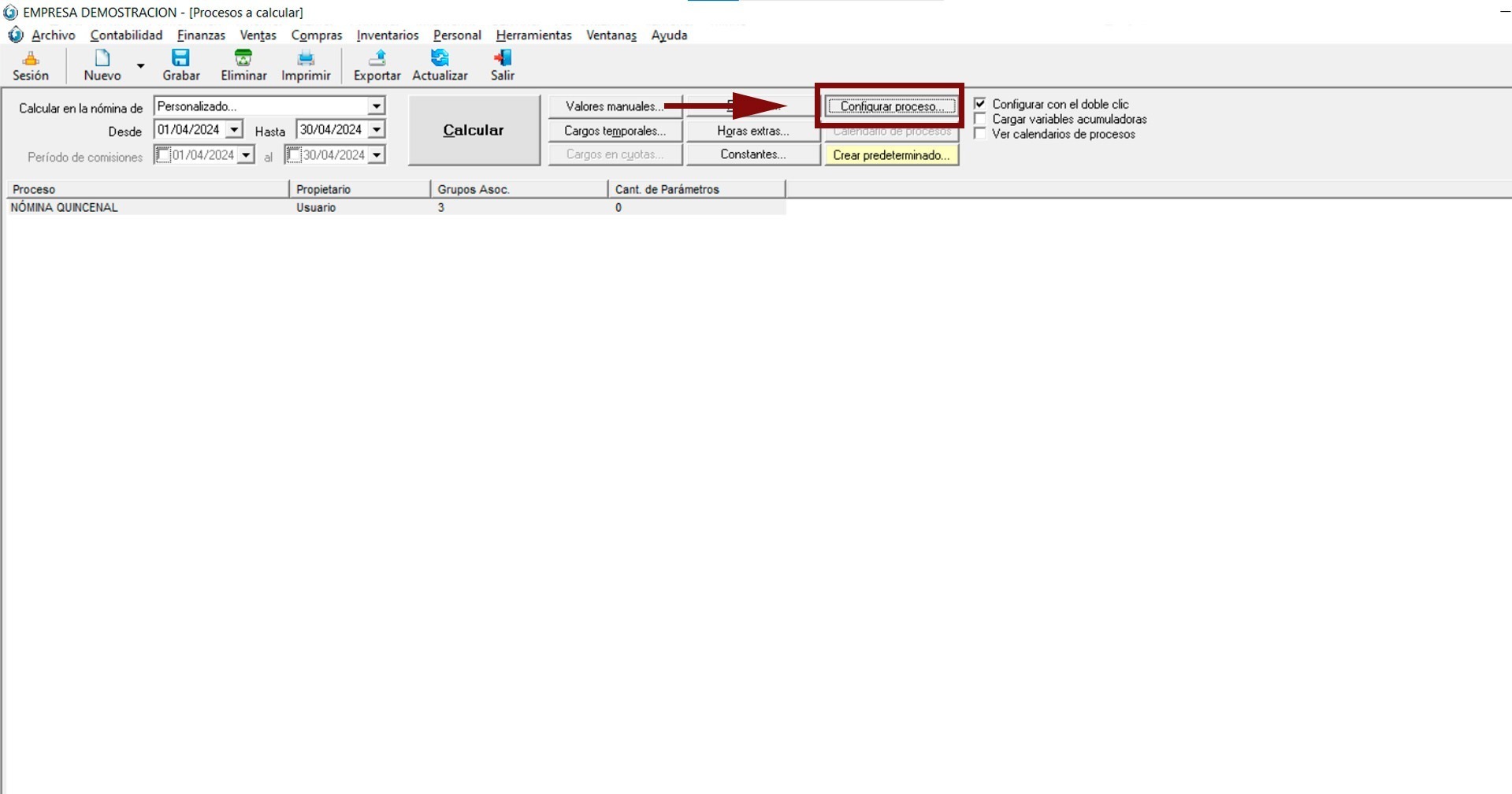
Task: Save with the Grabar icon
Action: click(180, 59)
